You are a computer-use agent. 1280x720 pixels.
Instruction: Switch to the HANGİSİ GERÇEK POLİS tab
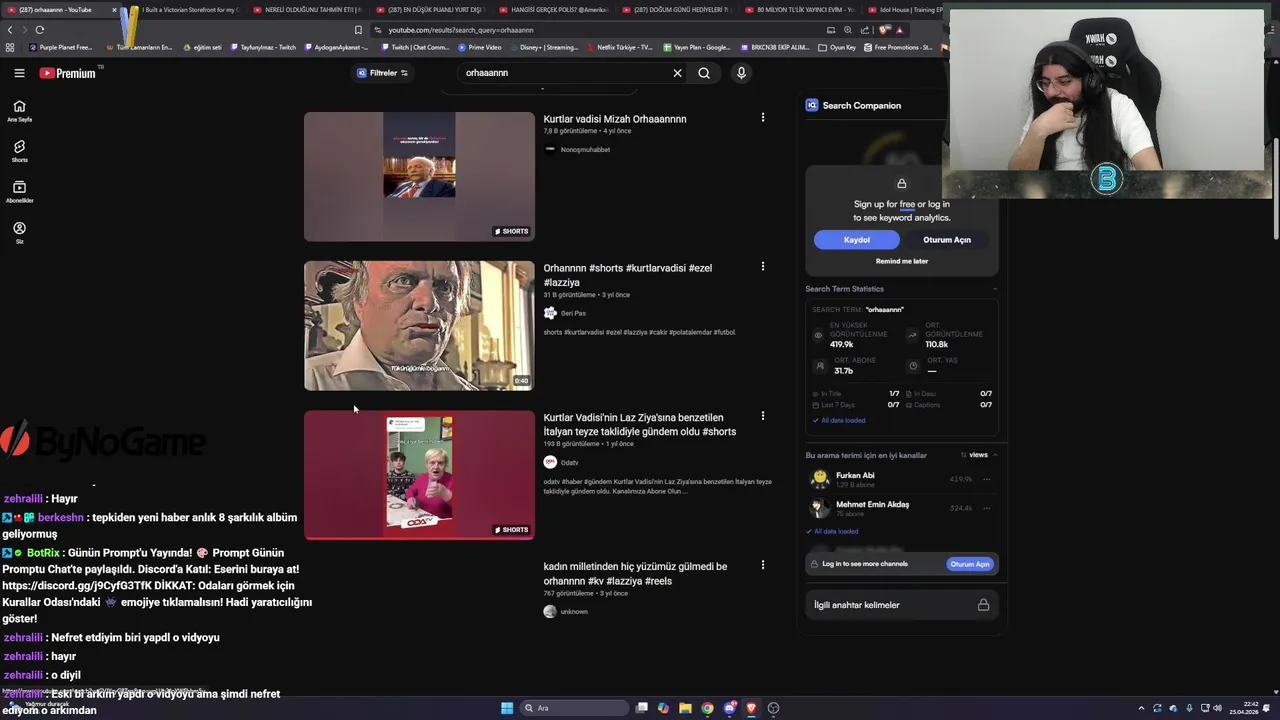pos(553,9)
